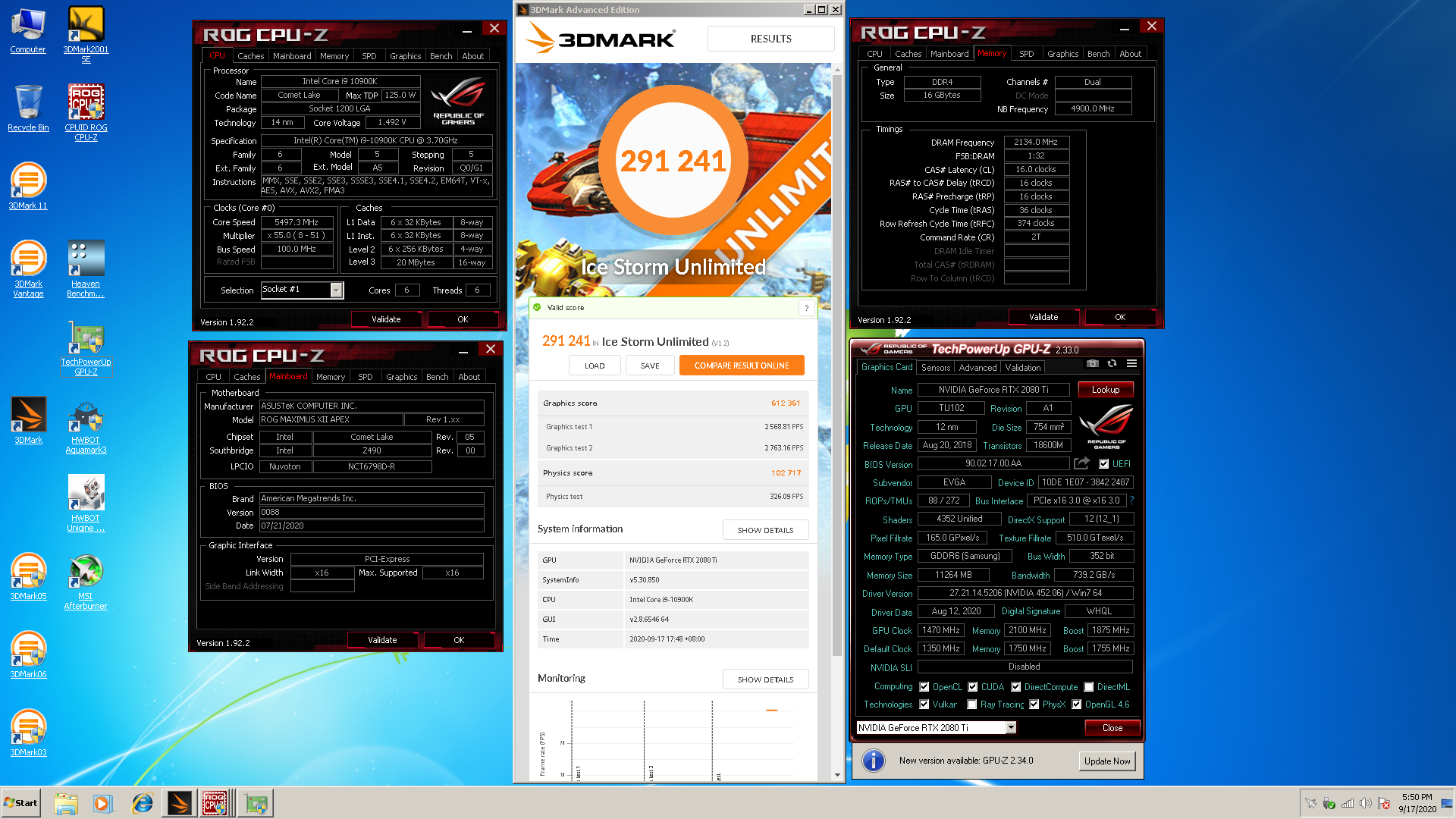This screenshot has width=1456, height=819.
Task: Click the Physics score value 102 717
Action: (x=786, y=473)
